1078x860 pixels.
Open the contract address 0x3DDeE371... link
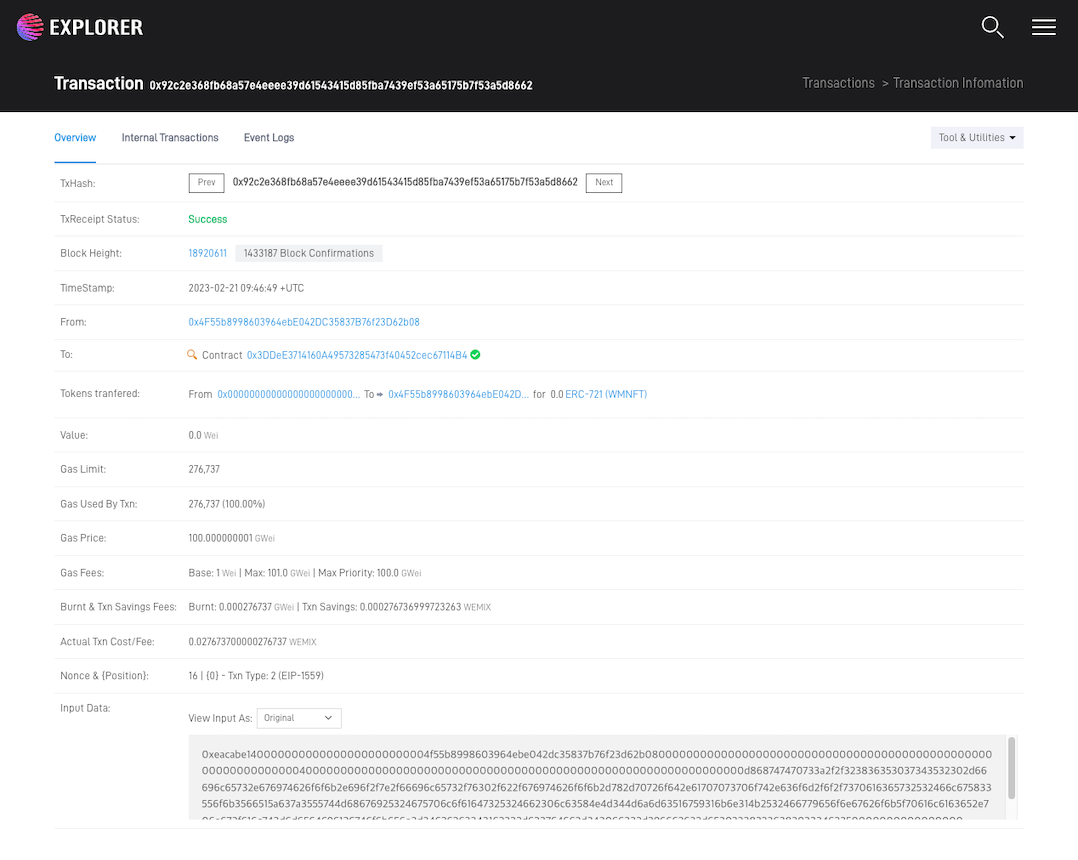click(357, 355)
